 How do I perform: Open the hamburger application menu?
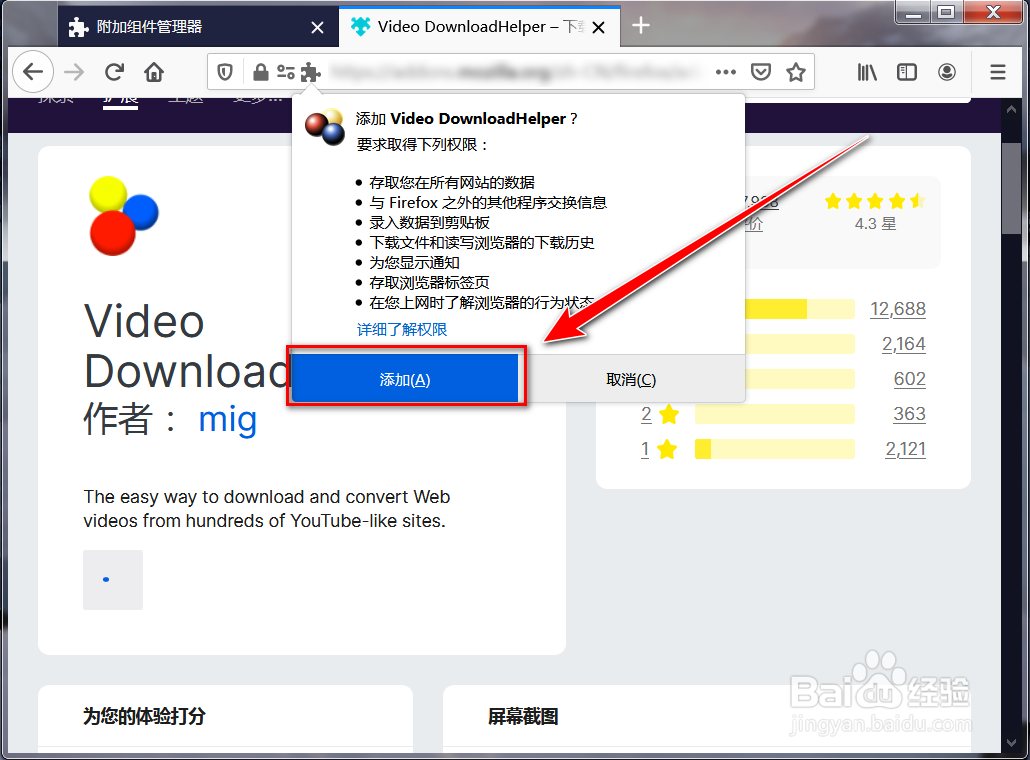click(998, 72)
